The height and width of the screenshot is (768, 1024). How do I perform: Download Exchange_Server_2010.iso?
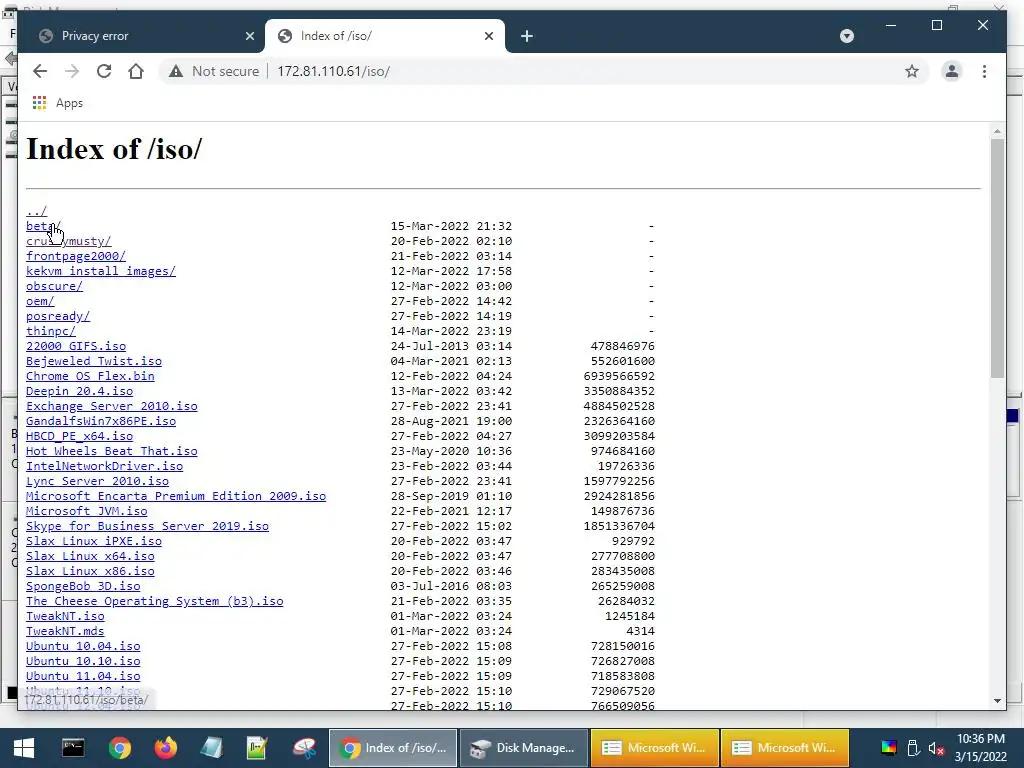point(112,406)
